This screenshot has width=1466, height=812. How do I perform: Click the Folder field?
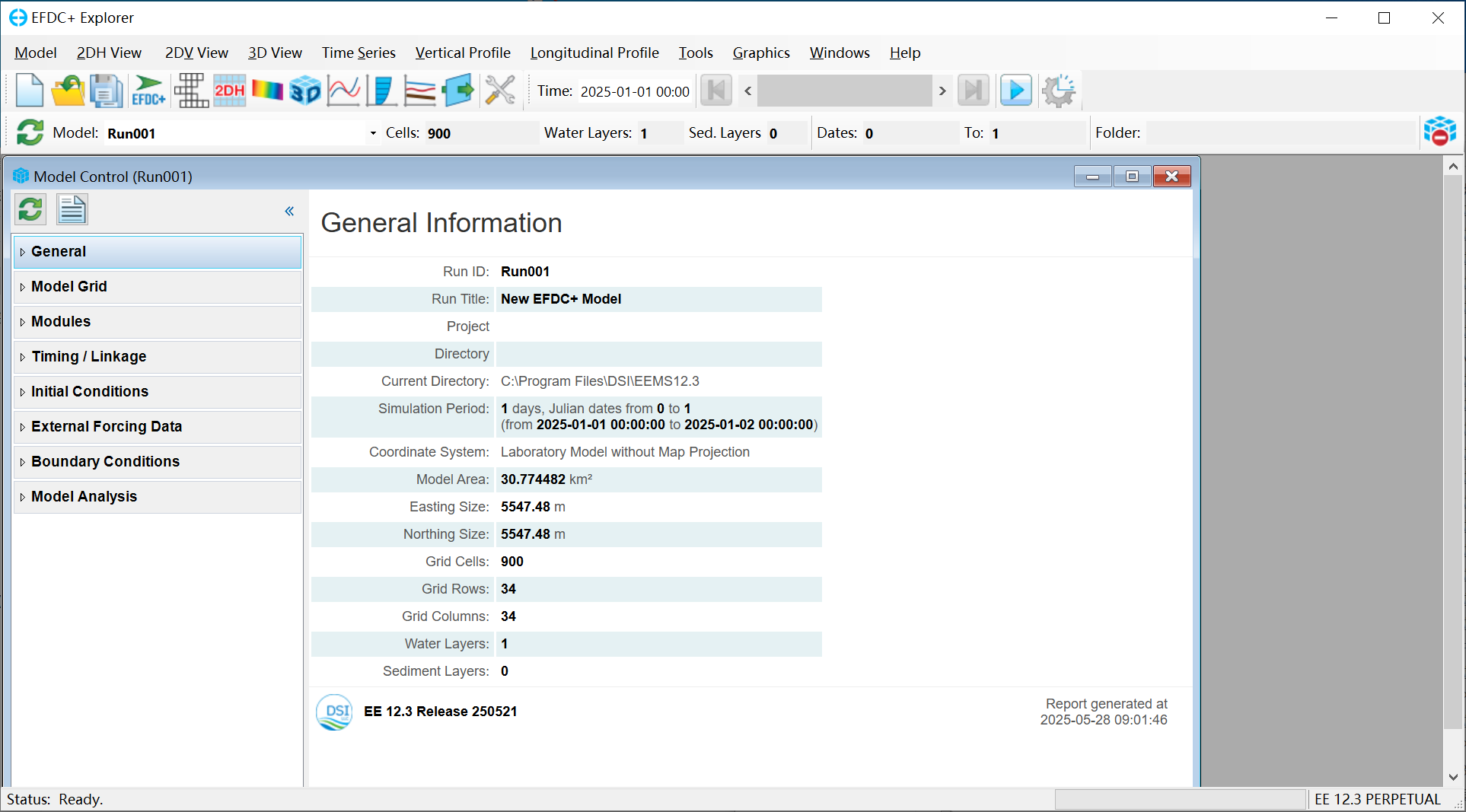tap(1280, 133)
